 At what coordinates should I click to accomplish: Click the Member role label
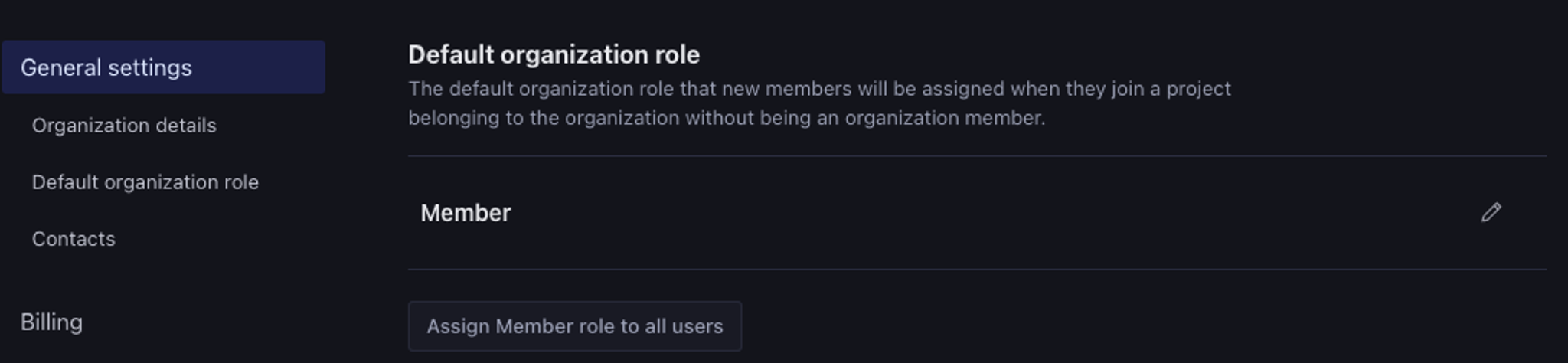[x=465, y=213]
